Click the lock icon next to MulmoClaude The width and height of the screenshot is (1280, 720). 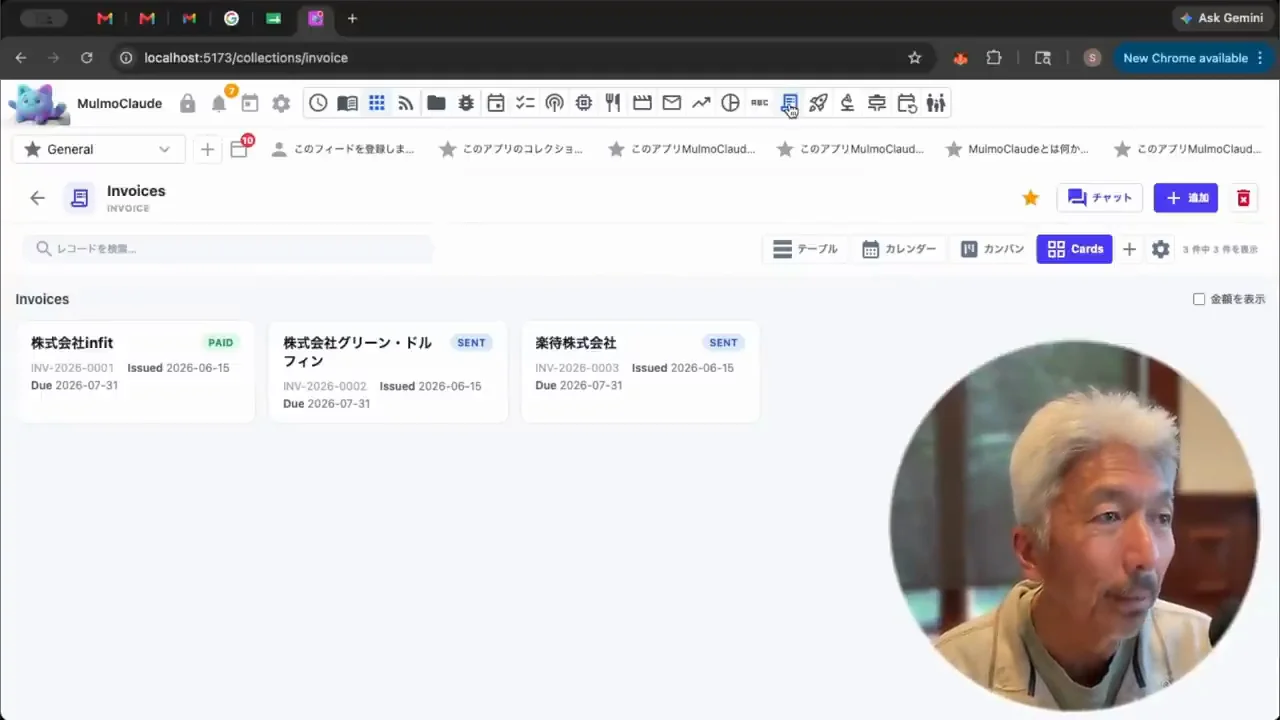(187, 103)
